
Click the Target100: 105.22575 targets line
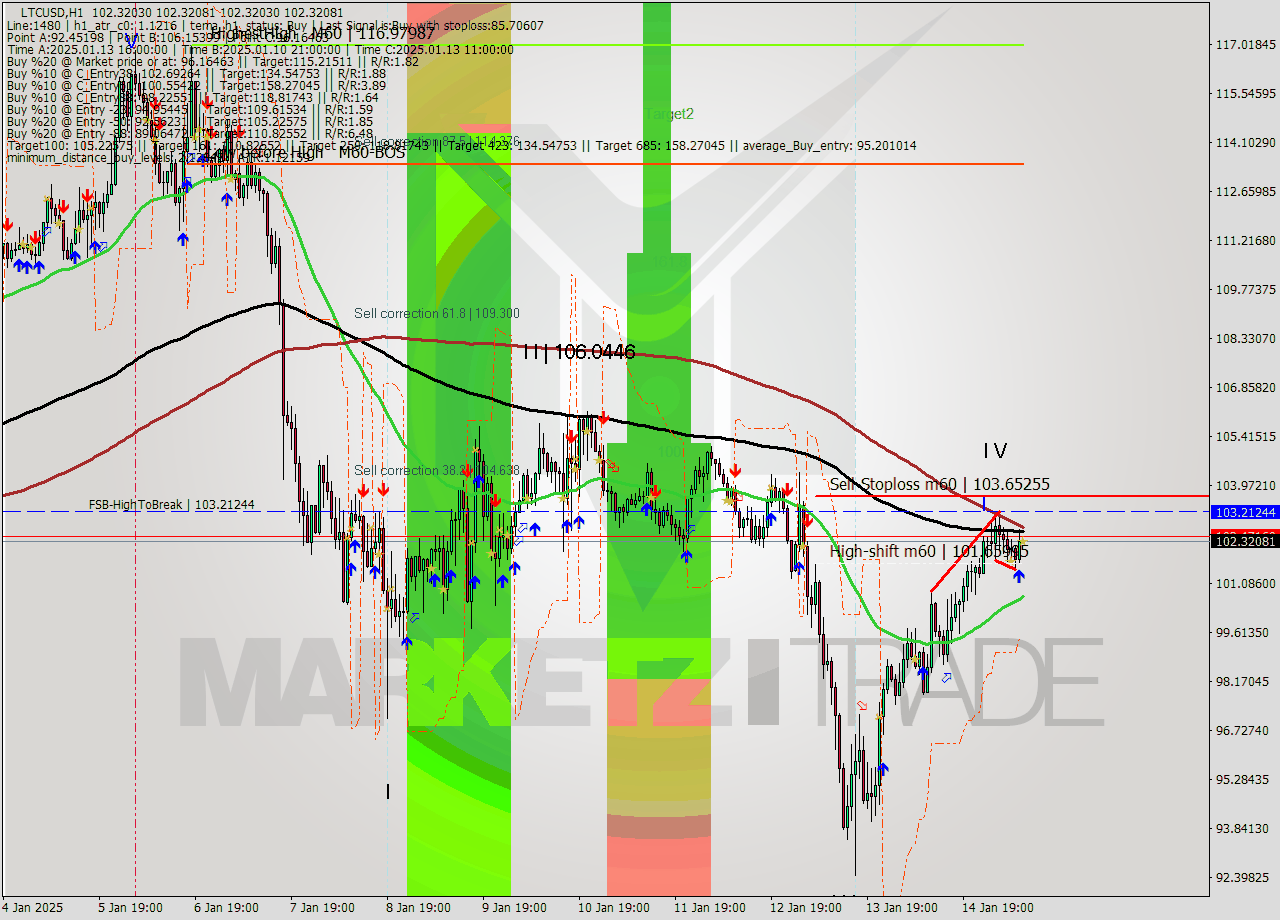[461, 146]
